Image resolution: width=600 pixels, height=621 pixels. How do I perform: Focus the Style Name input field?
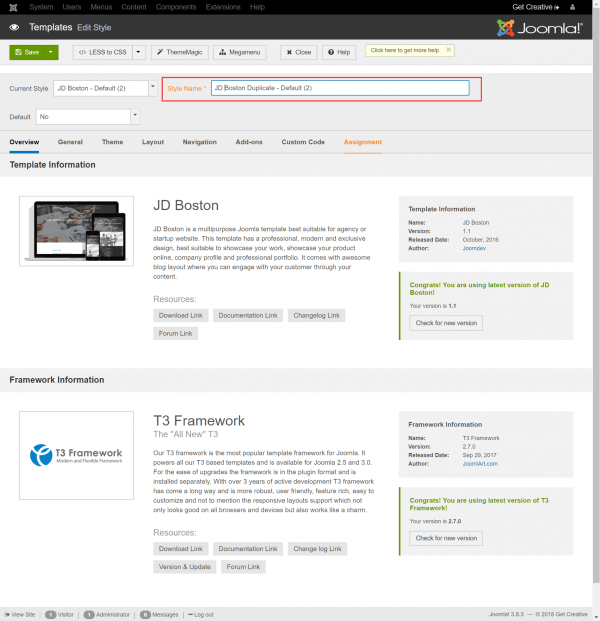coord(340,88)
